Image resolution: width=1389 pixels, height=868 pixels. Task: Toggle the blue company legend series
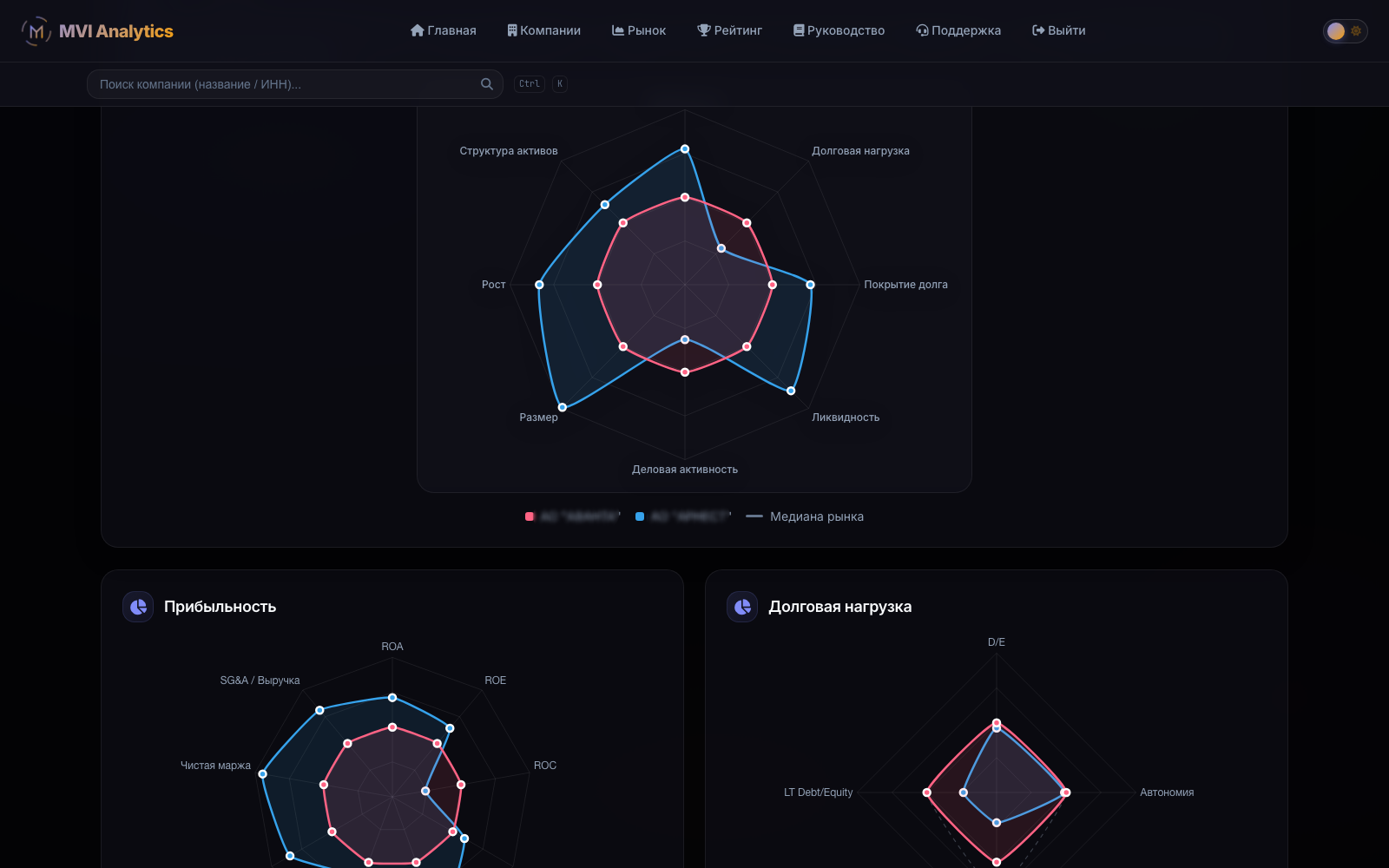[x=683, y=516]
